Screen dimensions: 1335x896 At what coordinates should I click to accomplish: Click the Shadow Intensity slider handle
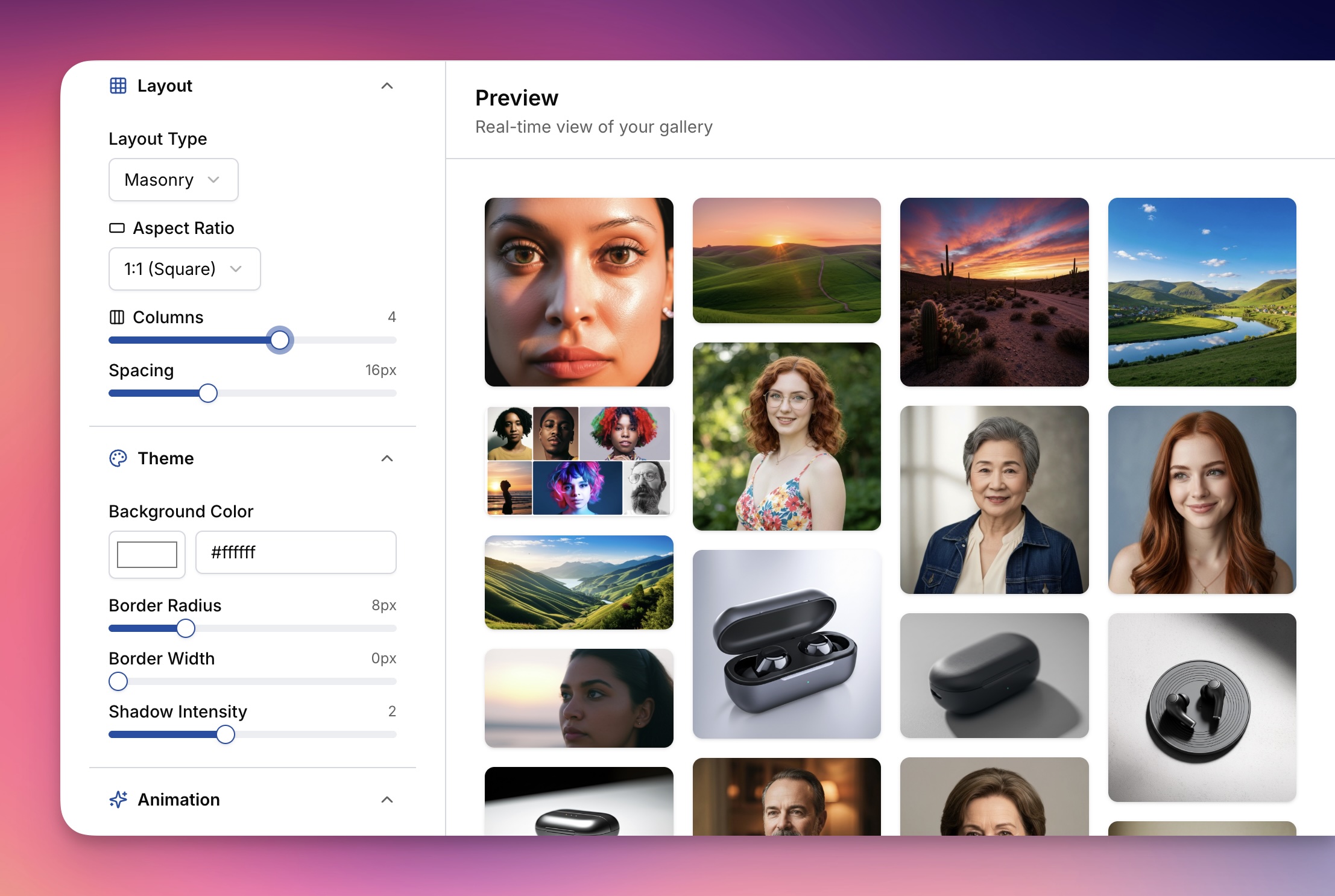tap(226, 734)
